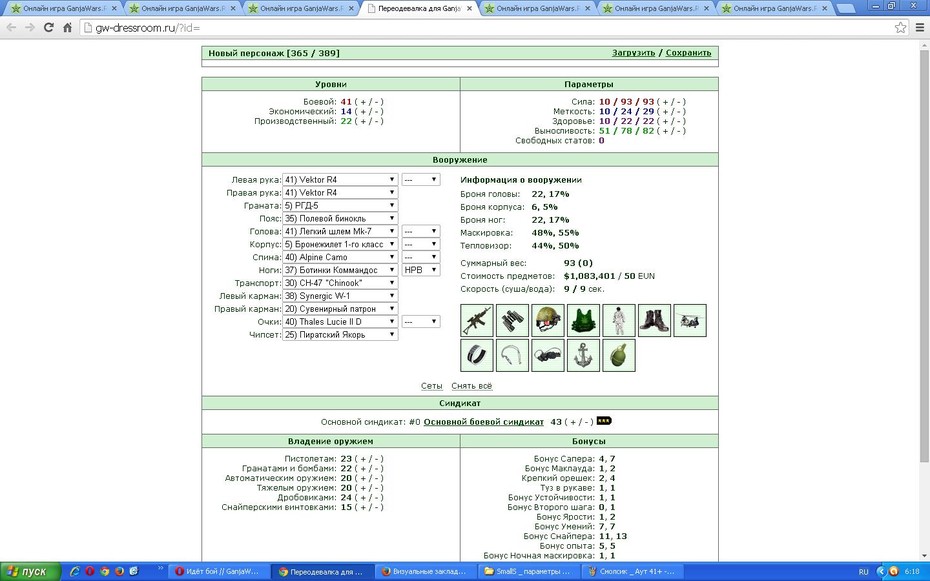Adjust Снайперскими винтовками skill + / - control
The width and height of the screenshot is (930, 581).
click(x=369, y=507)
